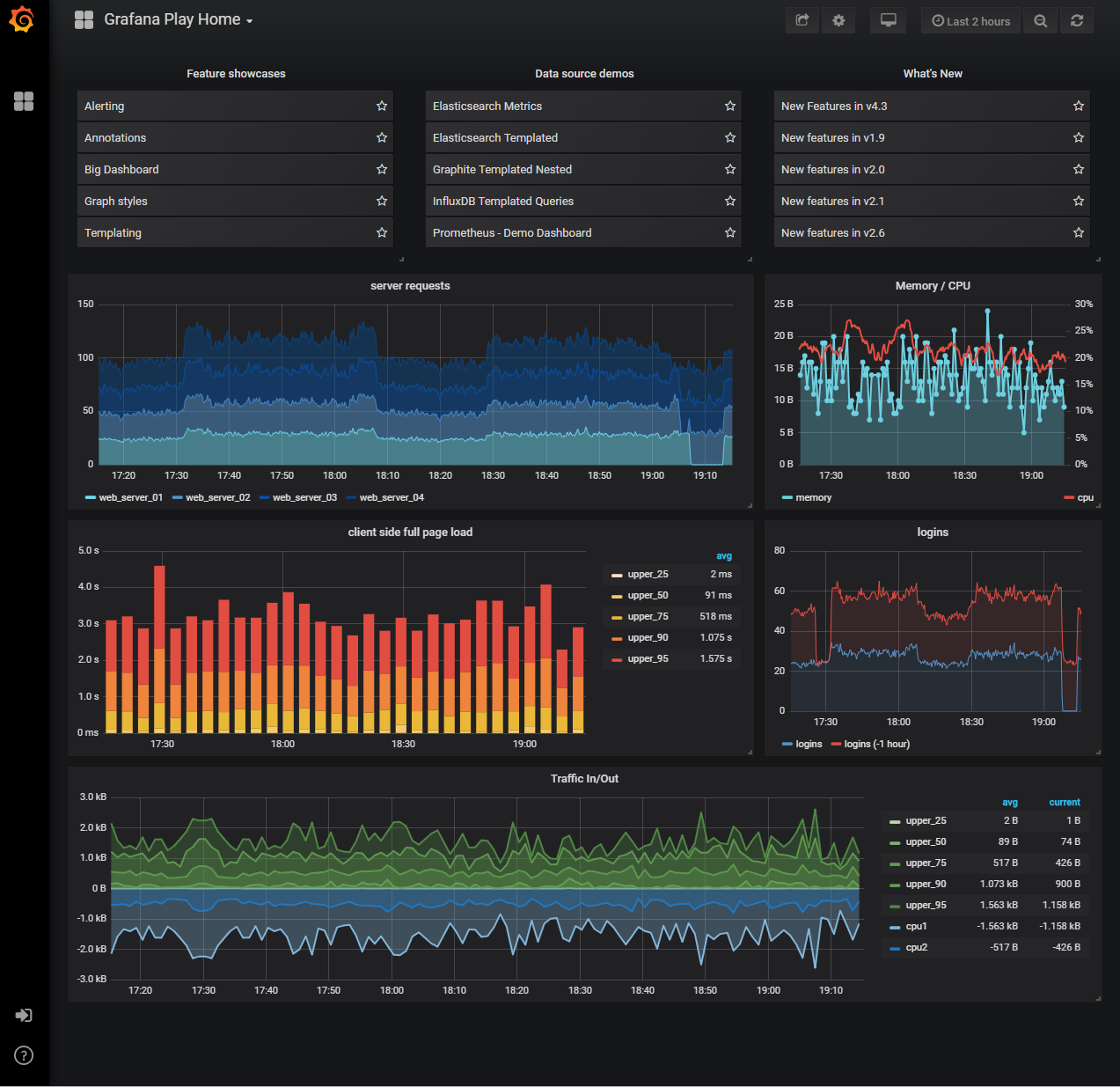This screenshot has width=1120, height=1087.
Task: Use the server requests panel resize handle
Action: pyautogui.click(x=750, y=505)
